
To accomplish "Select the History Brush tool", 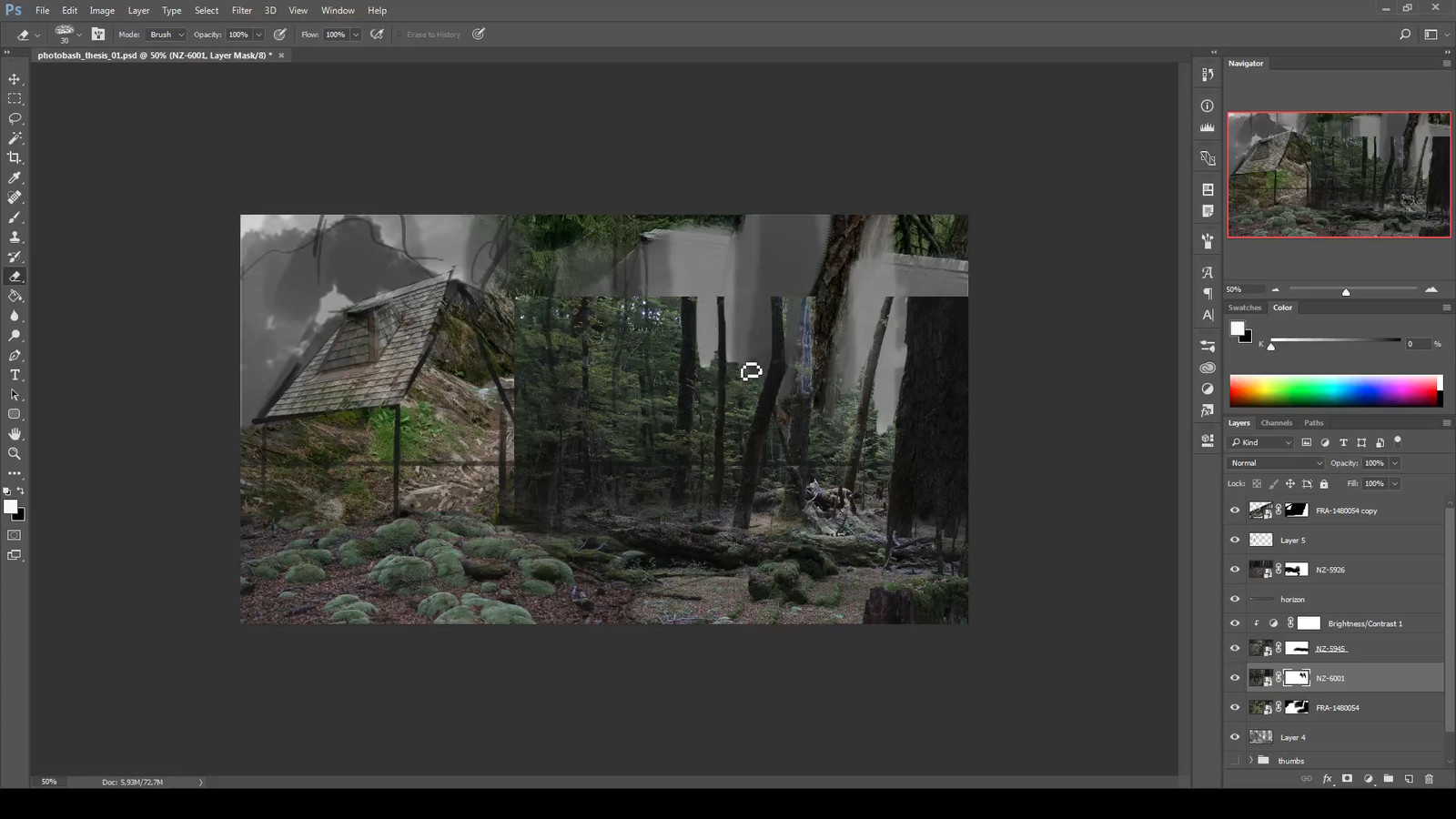I will tap(15, 257).
